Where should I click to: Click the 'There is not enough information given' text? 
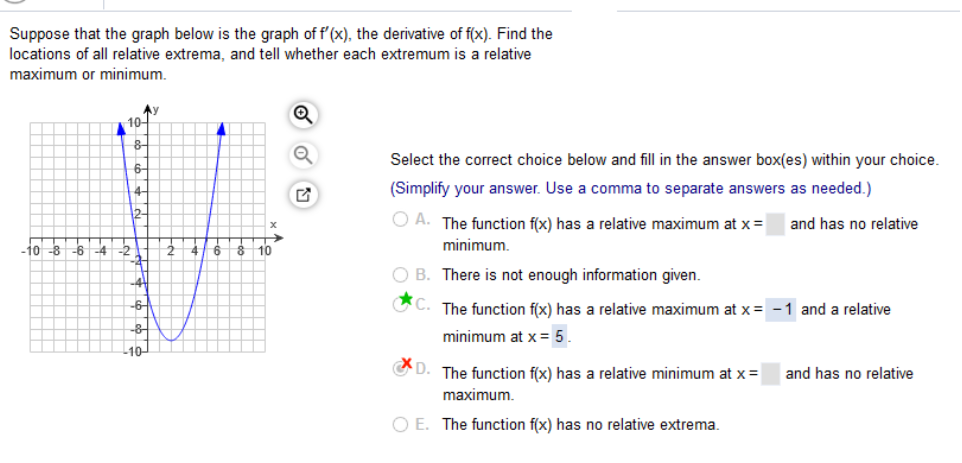pos(571,275)
